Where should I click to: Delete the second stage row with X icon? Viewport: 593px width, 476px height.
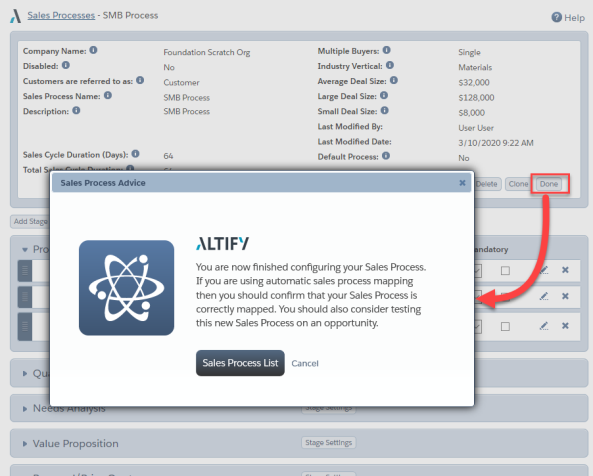[565, 296]
